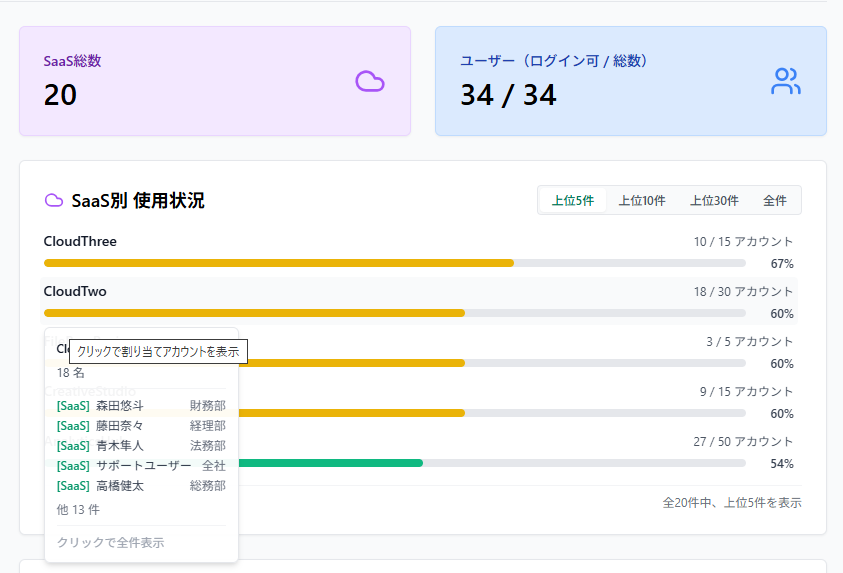The height and width of the screenshot is (573, 843).
Task: Click the 財務部 department label in popup
Action: coord(208,406)
